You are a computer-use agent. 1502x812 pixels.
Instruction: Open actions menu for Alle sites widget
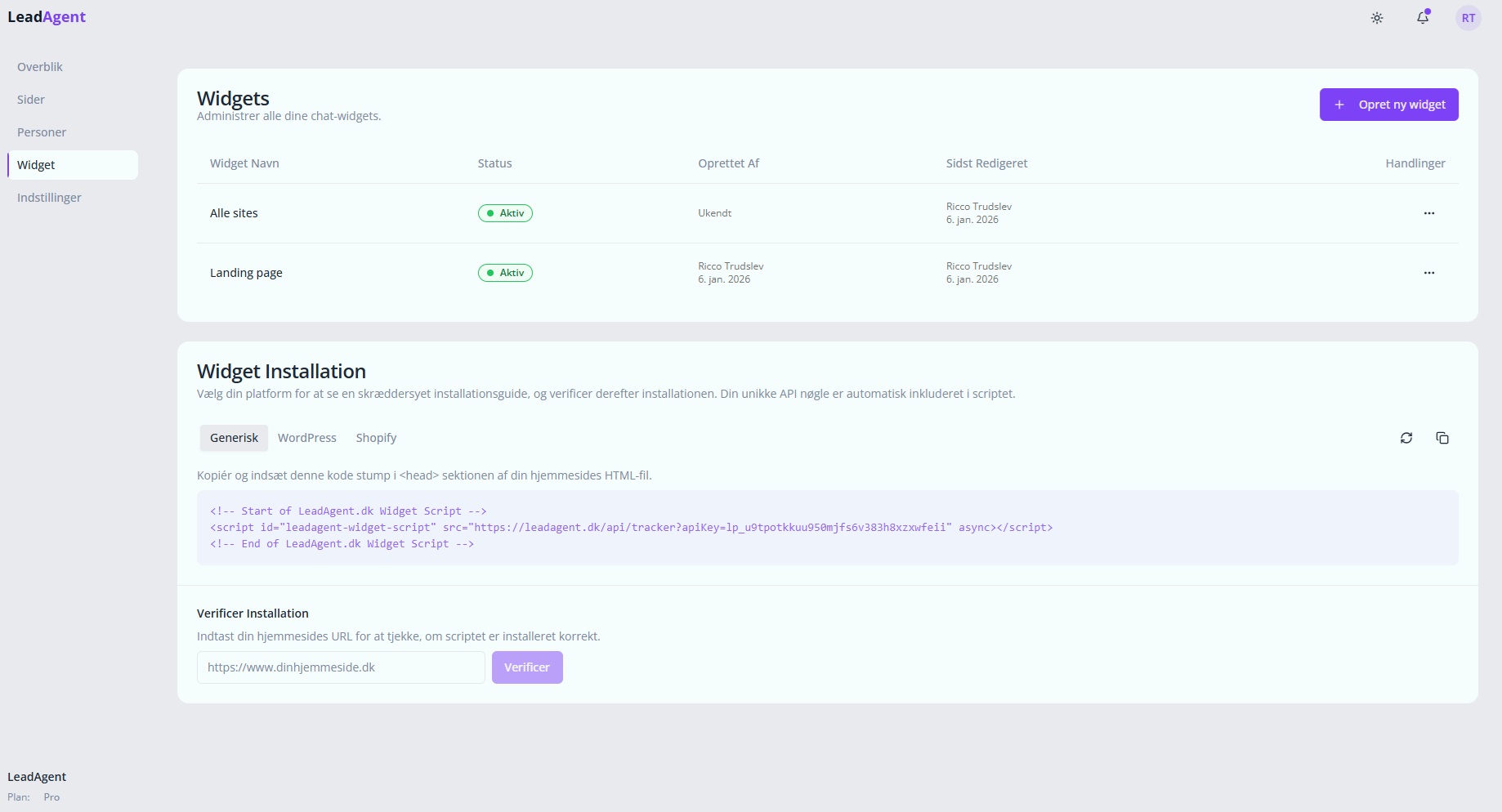pos(1429,213)
